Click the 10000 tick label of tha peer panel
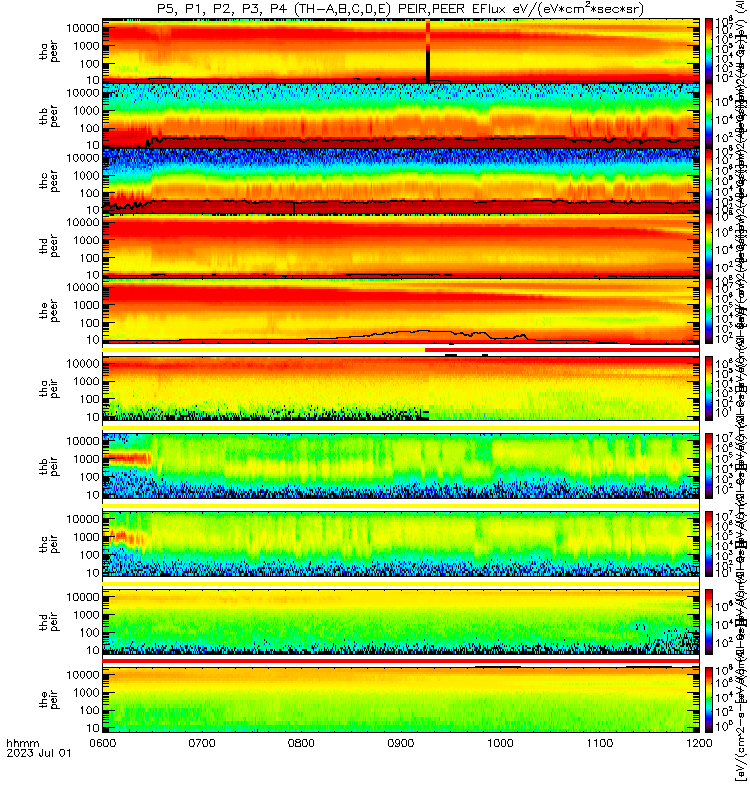Image resolution: width=750 pixels, height=800 pixels. point(83,28)
